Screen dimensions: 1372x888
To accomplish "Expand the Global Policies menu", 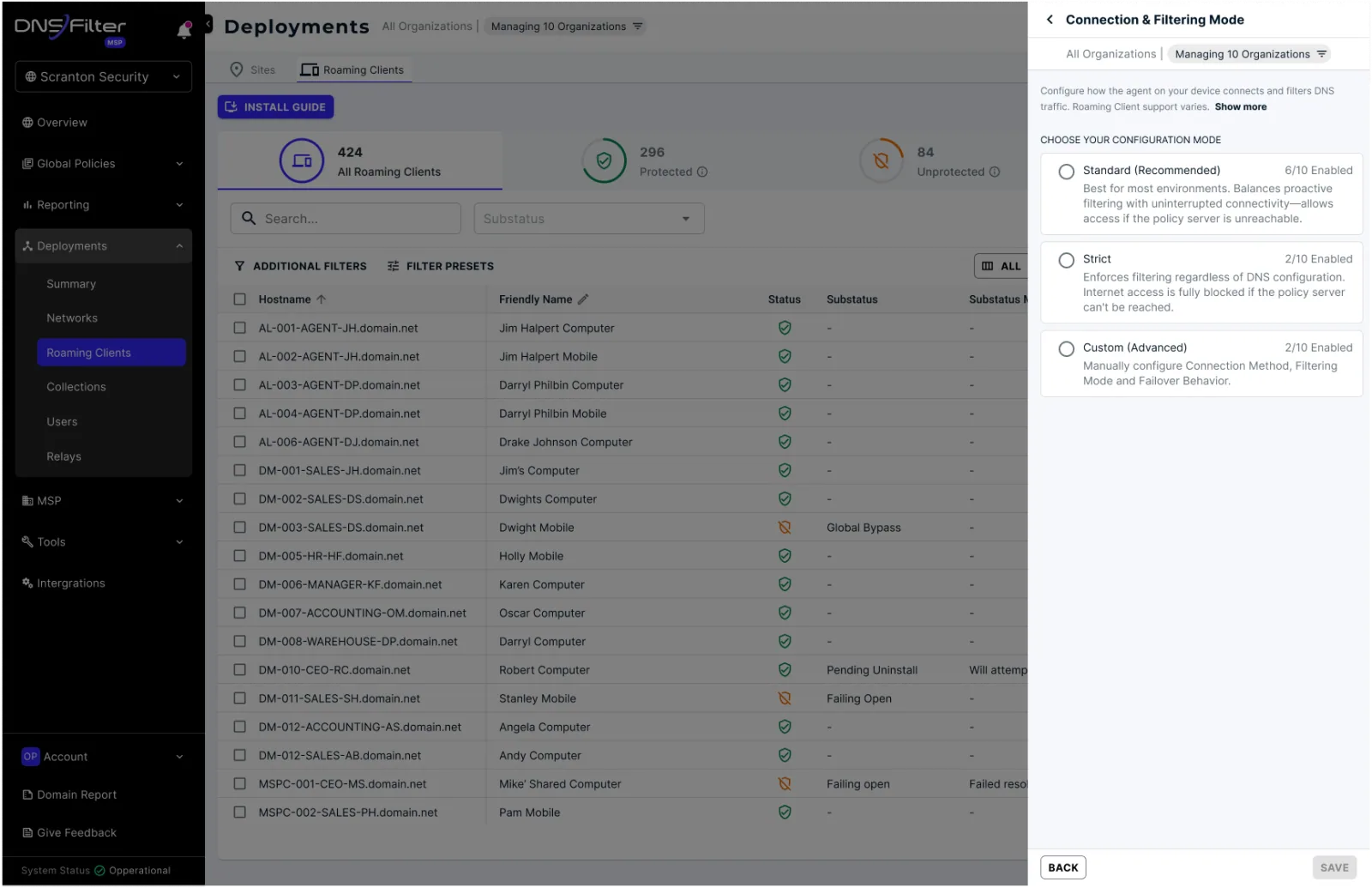I will pyautogui.click(x=103, y=164).
